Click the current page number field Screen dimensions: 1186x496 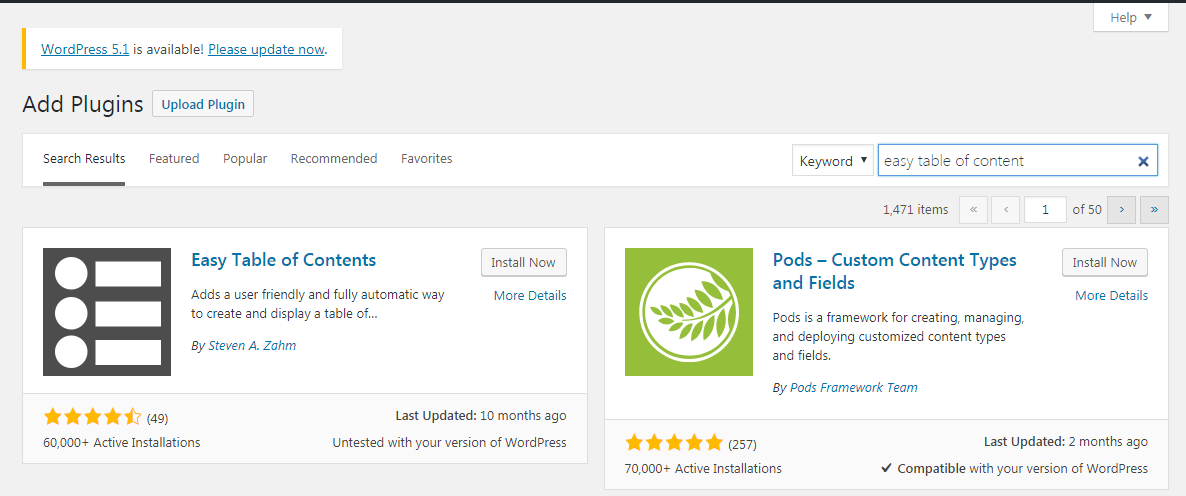pyautogui.click(x=1045, y=210)
